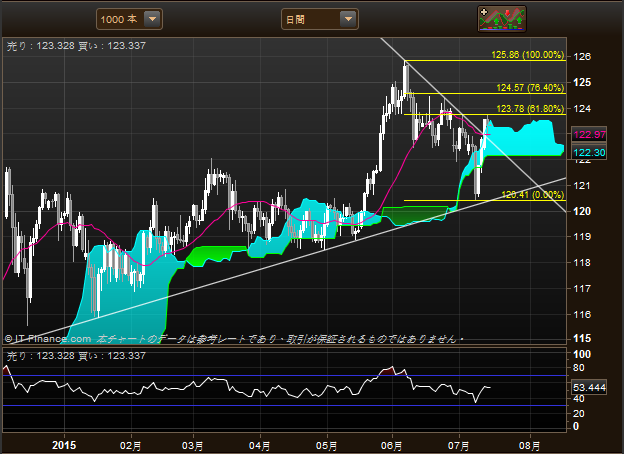
Task: Select the 120.41 (0.00%) Fibonacci label
Action: pyautogui.click(x=532, y=195)
